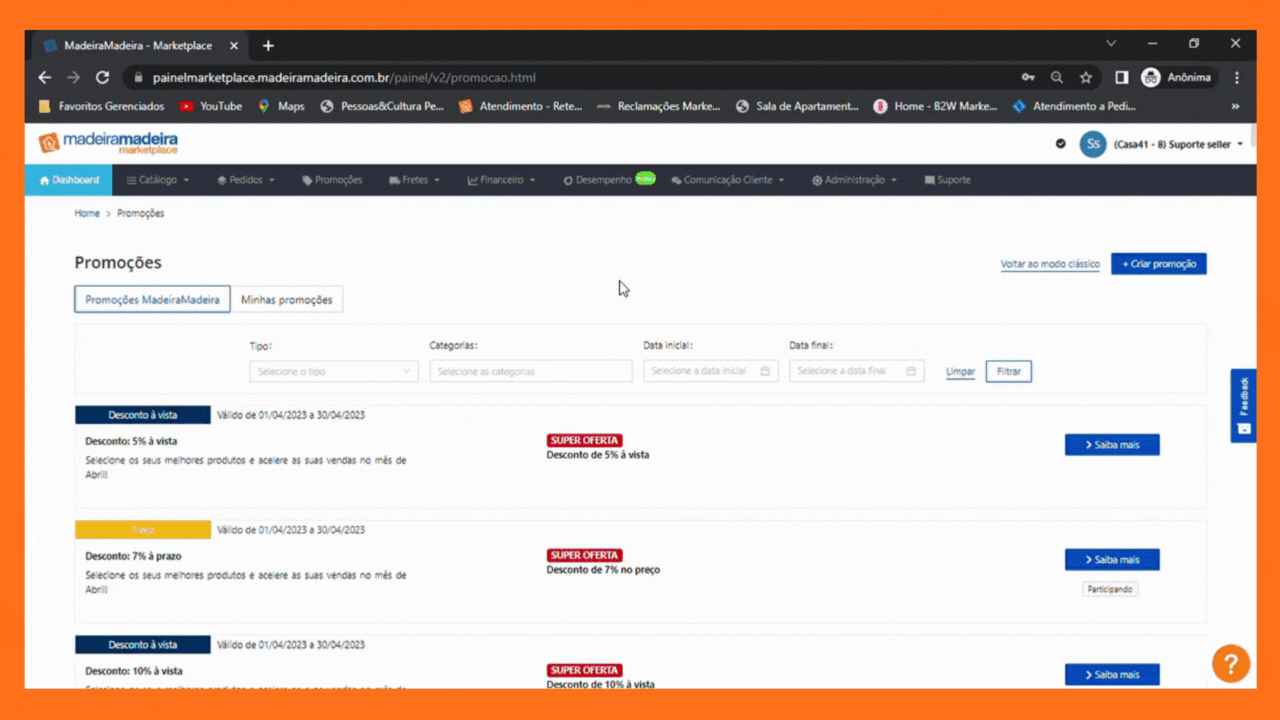The height and width of the screenshot is (720, 1280).
Task: Click Saiba mais for 5% à vista
Action: pyautogui.click(x=1112, y=445)
